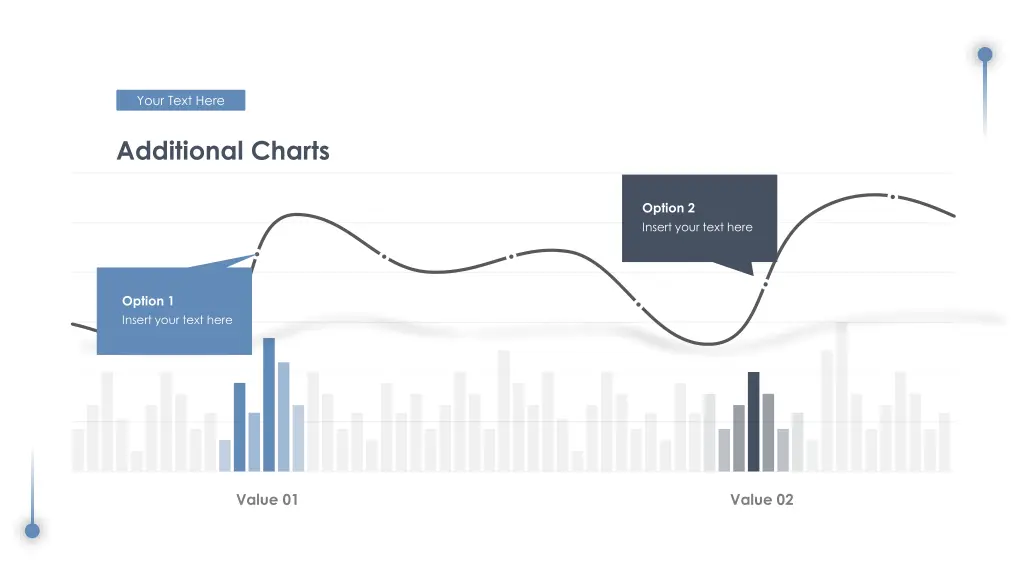Click the "Additional Charts" title
Image resolution: width=1024 pixels, height=576 pixels.
(222, 151)
